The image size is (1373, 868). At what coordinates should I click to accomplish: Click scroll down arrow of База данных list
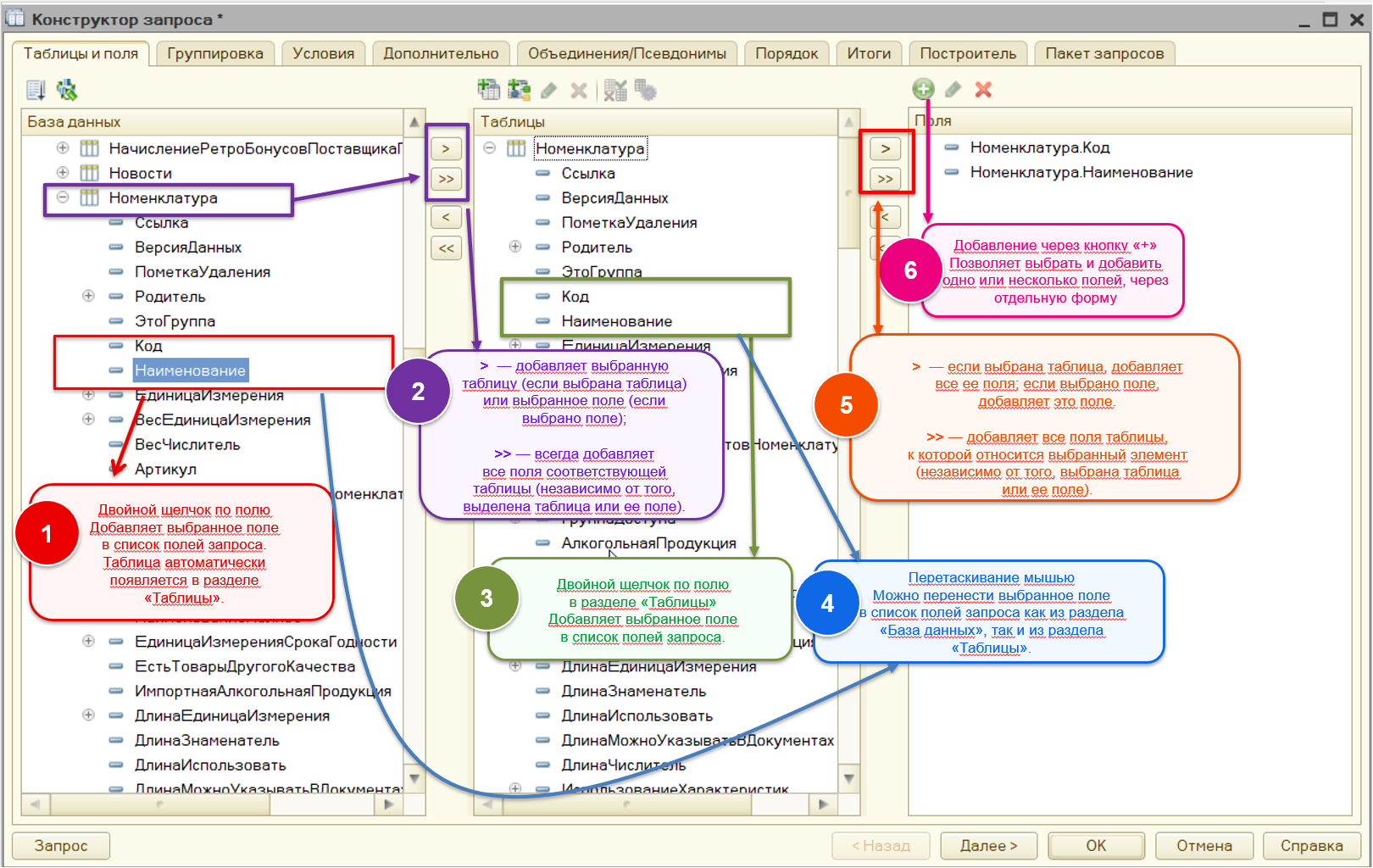click(x=414, y=777)
